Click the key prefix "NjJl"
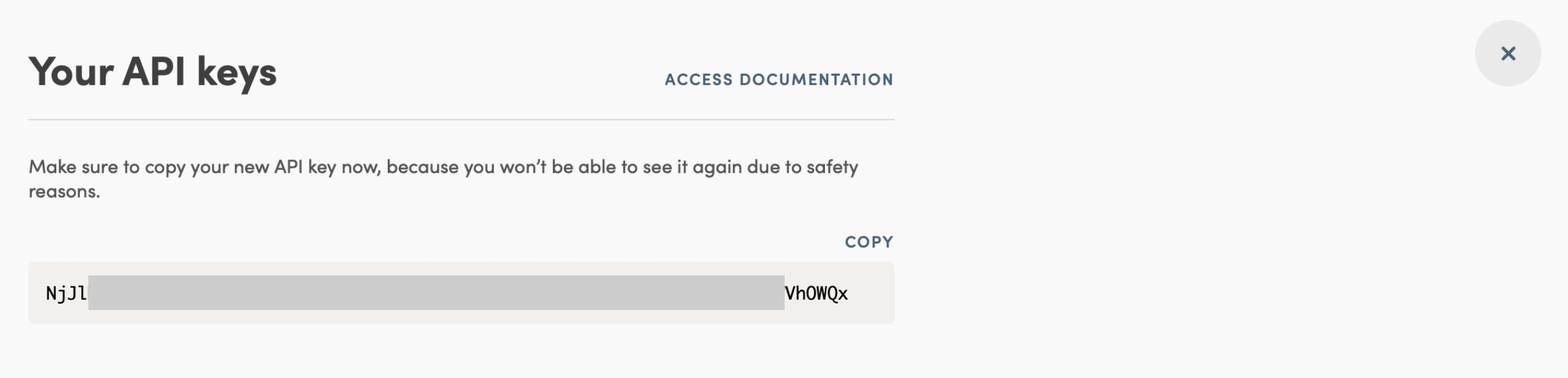The image size is (1568, 378). (x=66, y=293)
